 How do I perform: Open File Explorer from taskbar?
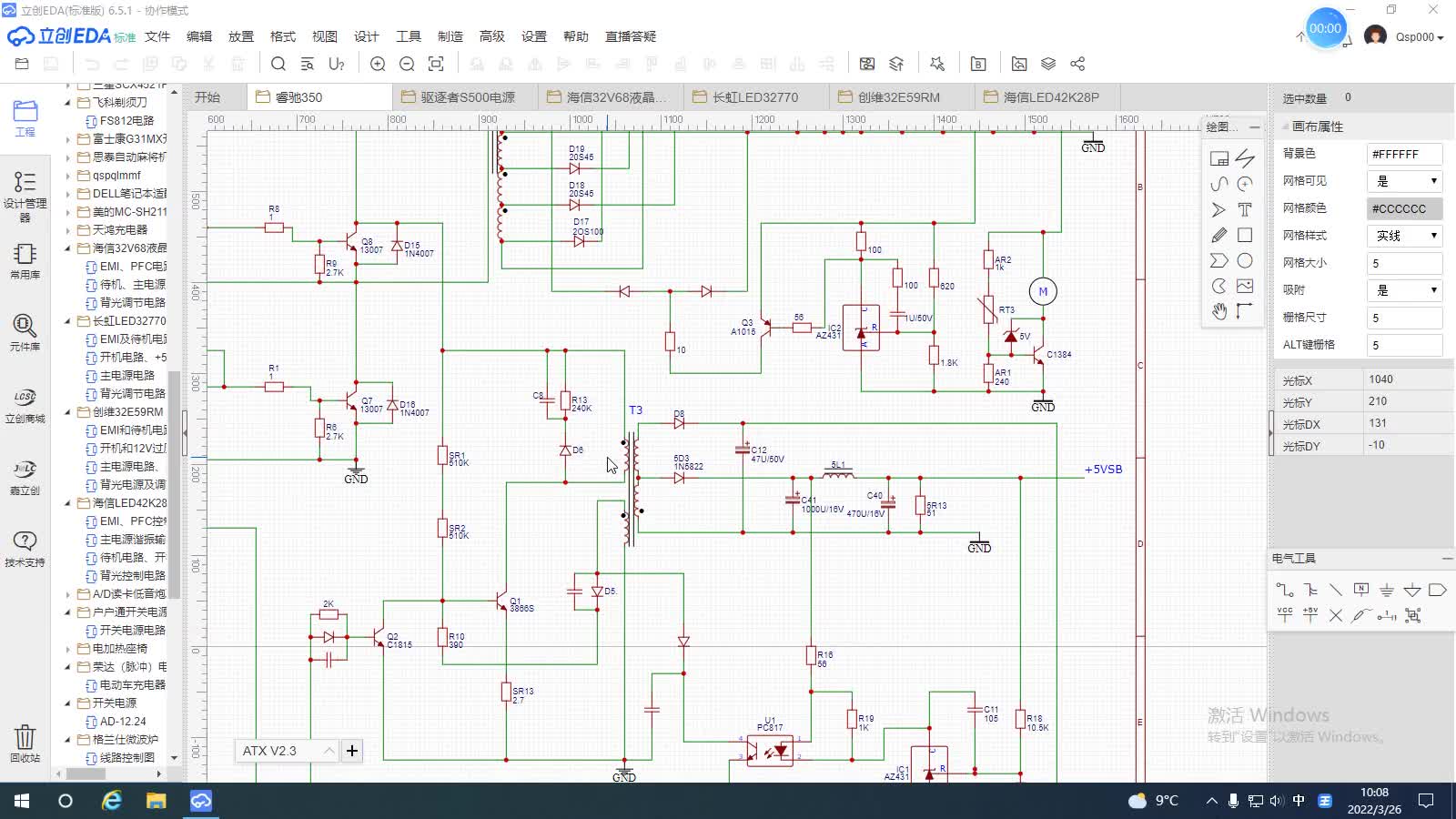click(156, 801)
